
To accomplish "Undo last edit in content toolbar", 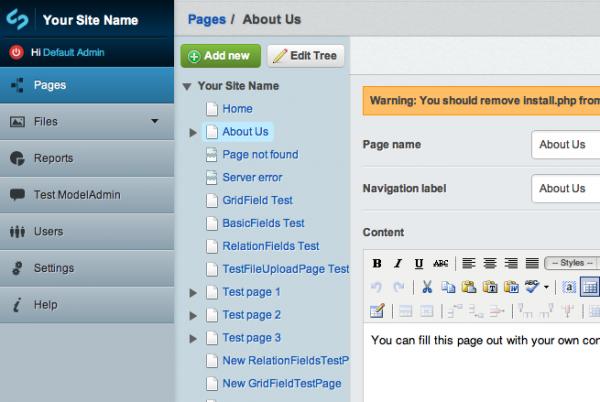I will pos(376,287).
